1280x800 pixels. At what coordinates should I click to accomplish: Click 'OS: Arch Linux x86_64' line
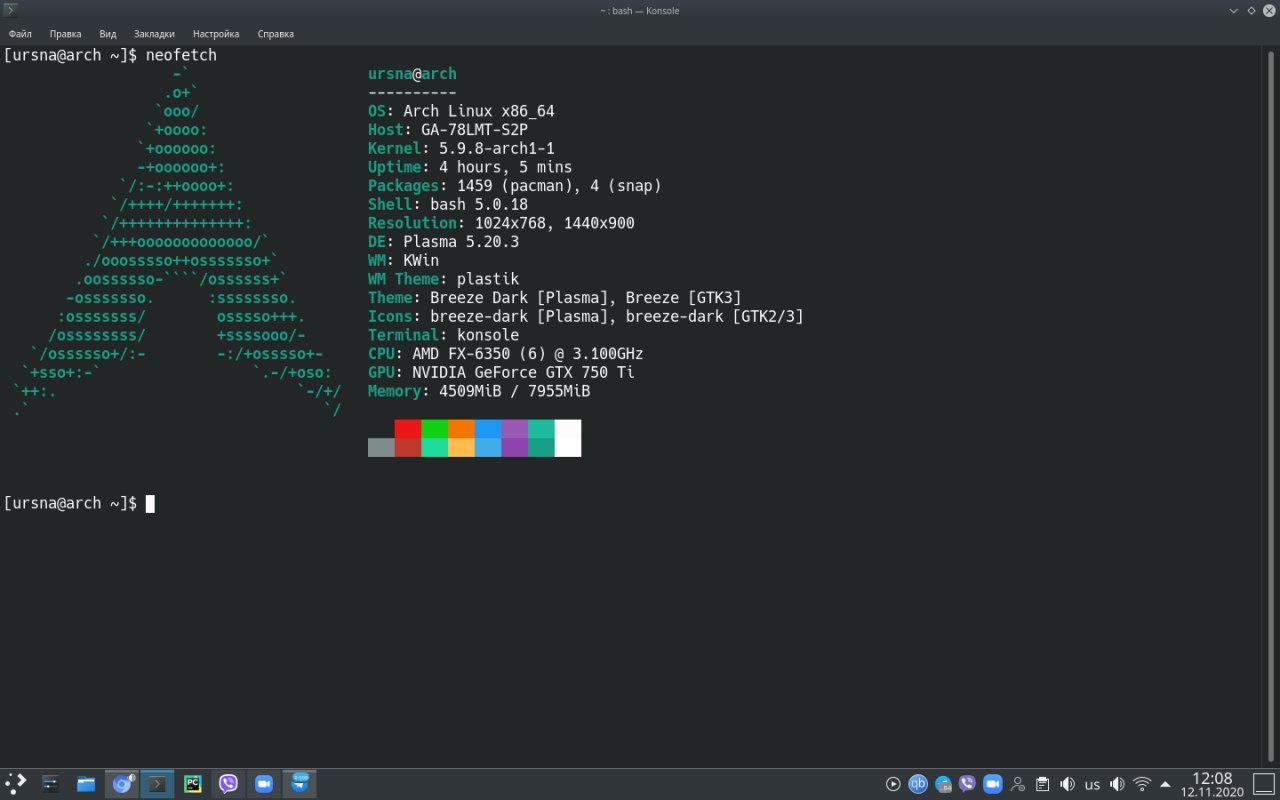[461, 111]
